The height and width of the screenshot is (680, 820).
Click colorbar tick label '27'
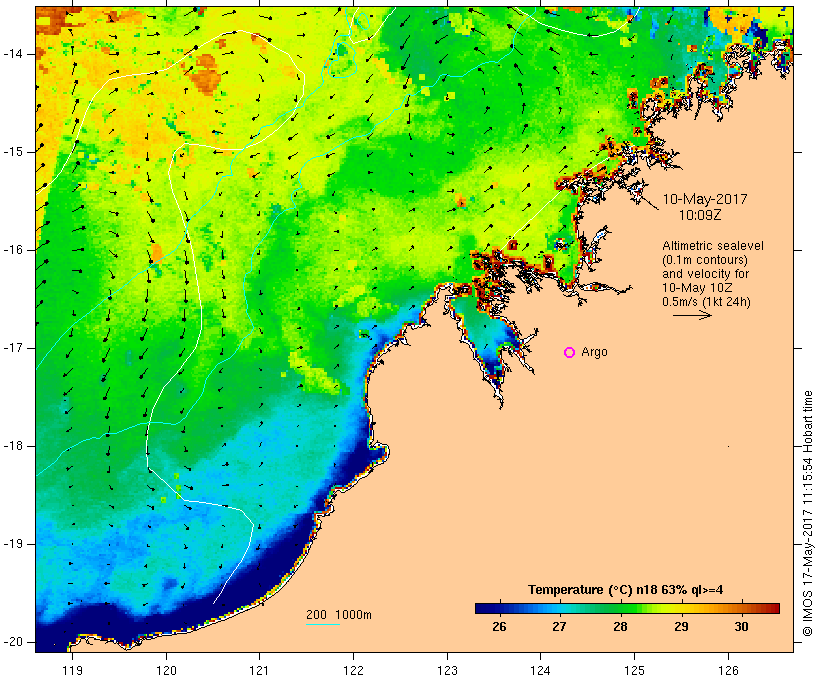pyautogui.click(x=560, y=627)
